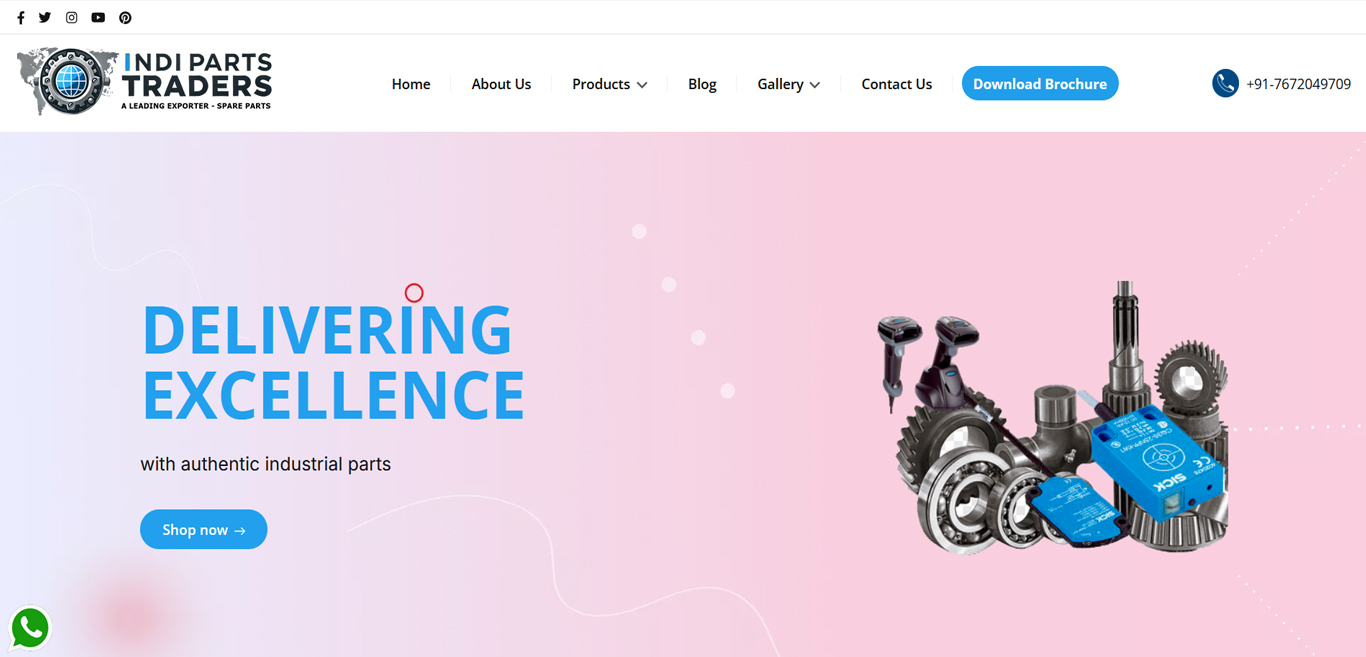The image size is (1366, 657).
Task: Open the YouTube channel icon
Action: pyautogui.click(x=98, y=17)
